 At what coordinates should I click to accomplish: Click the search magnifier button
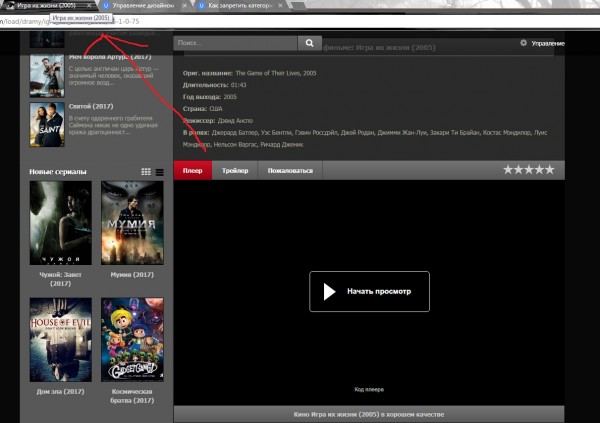pos(309,43)
